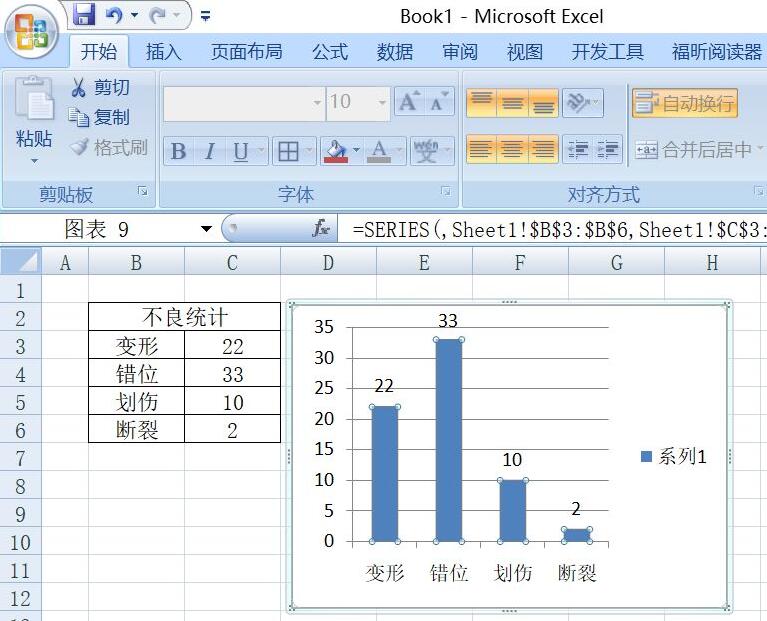The image size is (767, 621).
Task: Select the chart bar for 错位
Action: coord(449,440)
